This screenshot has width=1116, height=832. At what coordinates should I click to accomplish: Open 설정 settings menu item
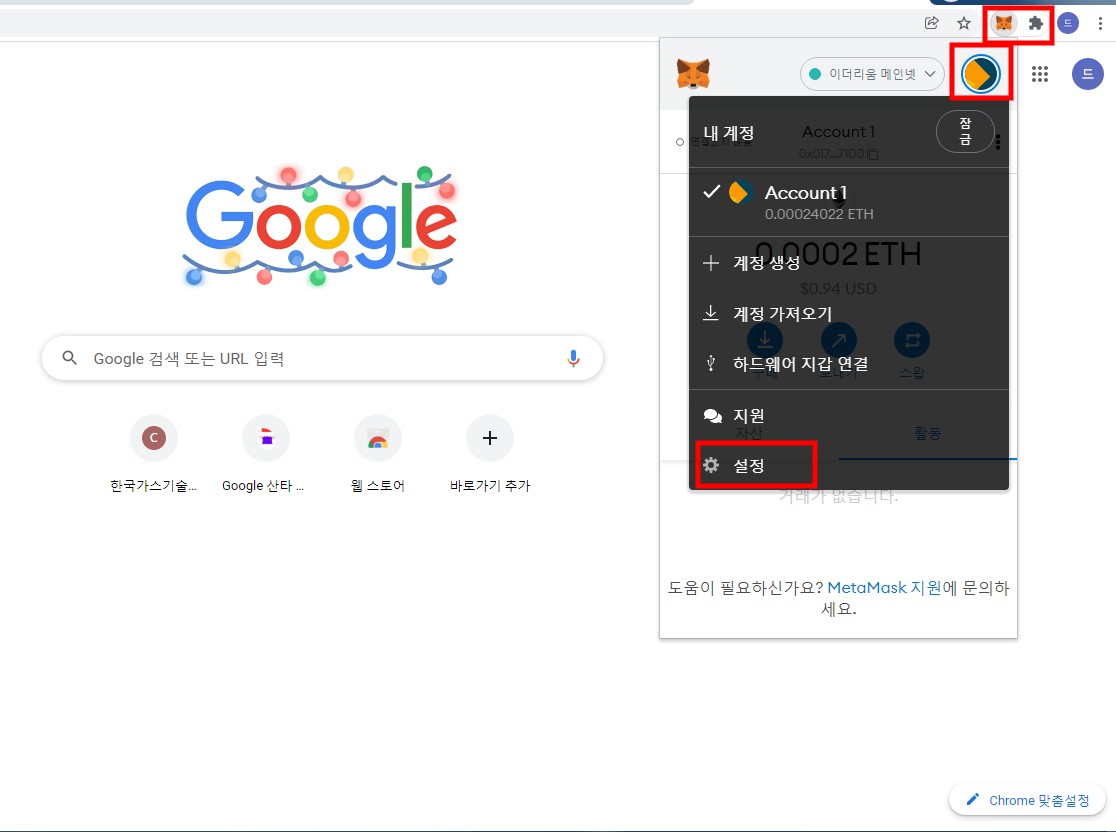coord(848,465)
